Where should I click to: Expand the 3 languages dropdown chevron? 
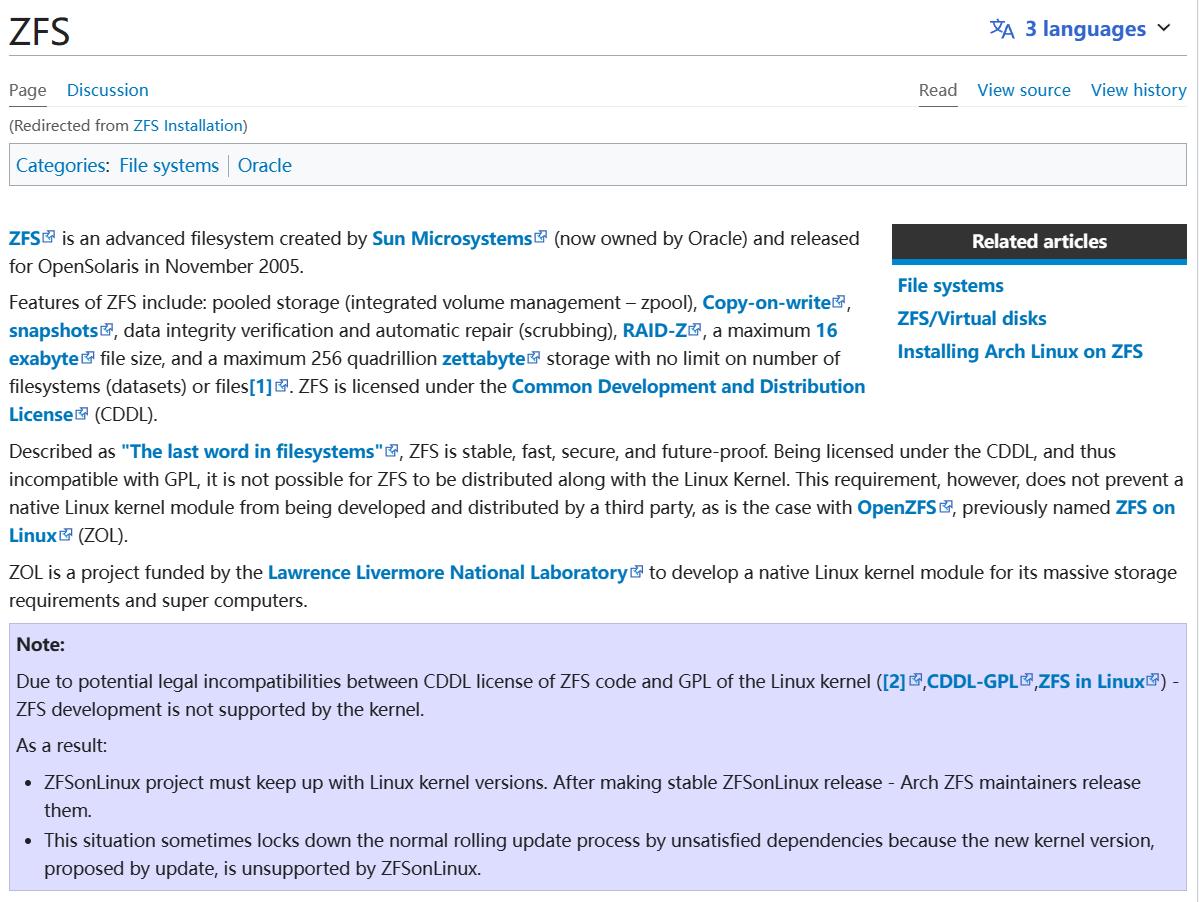(1164, 29)
